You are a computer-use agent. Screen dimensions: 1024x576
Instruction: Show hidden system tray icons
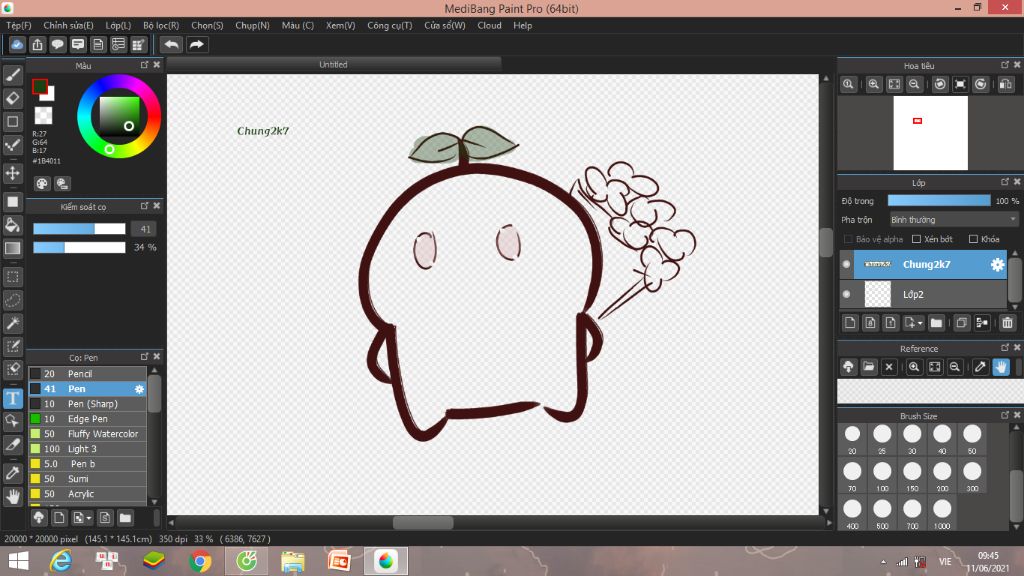[883, 562]
